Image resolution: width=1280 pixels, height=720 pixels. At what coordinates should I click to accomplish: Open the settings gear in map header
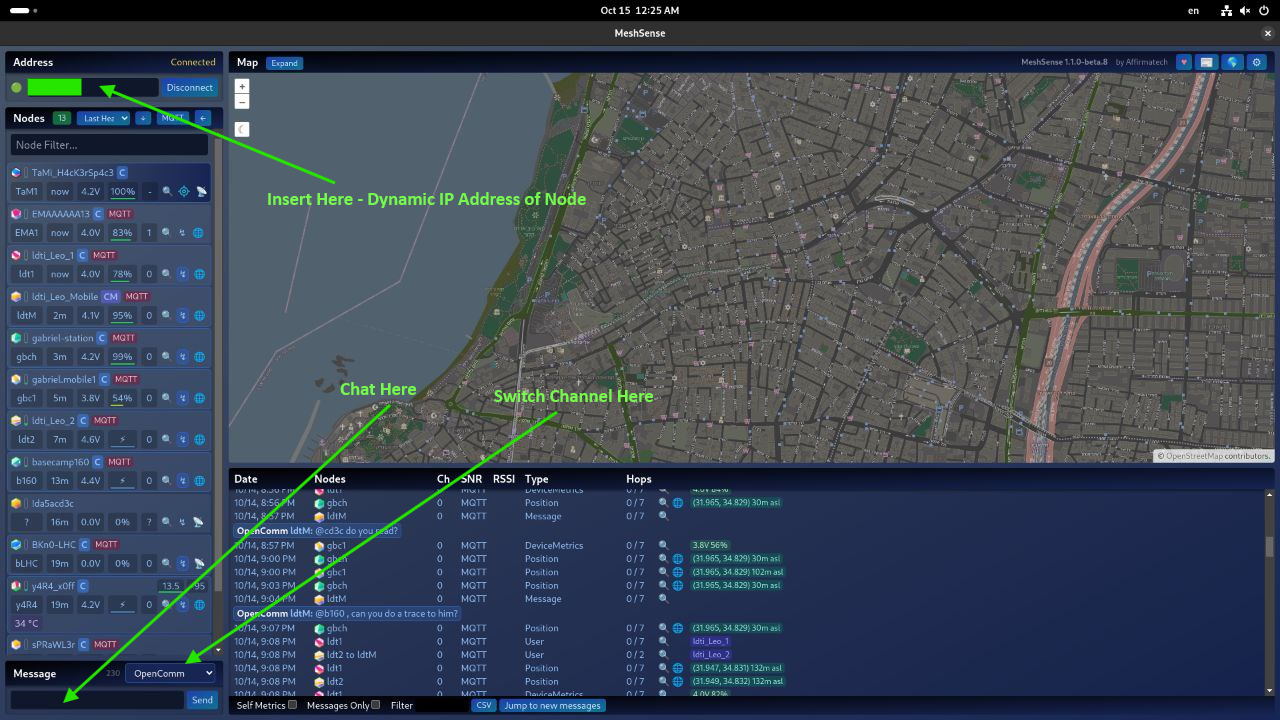[1257, 62]
